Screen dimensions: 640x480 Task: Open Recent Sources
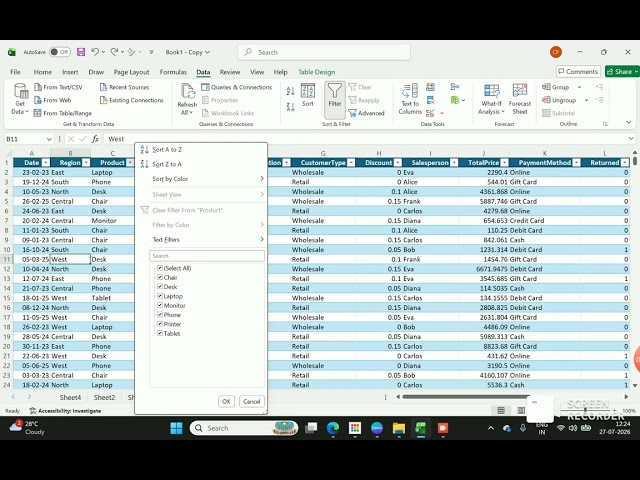click(124, 87)
